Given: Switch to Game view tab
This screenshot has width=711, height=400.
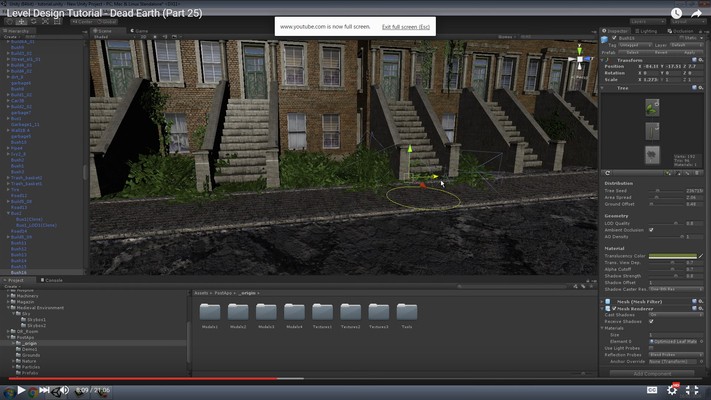Looking at the screenshot, I should coord(140,31).
